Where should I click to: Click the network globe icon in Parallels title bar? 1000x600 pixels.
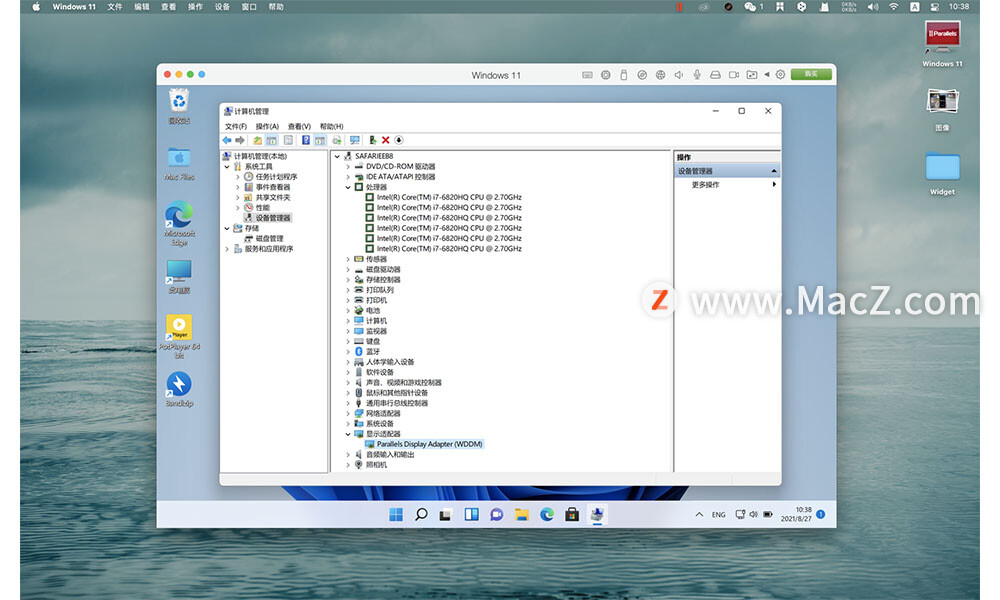pyautogui.click(x=660, y=75)
